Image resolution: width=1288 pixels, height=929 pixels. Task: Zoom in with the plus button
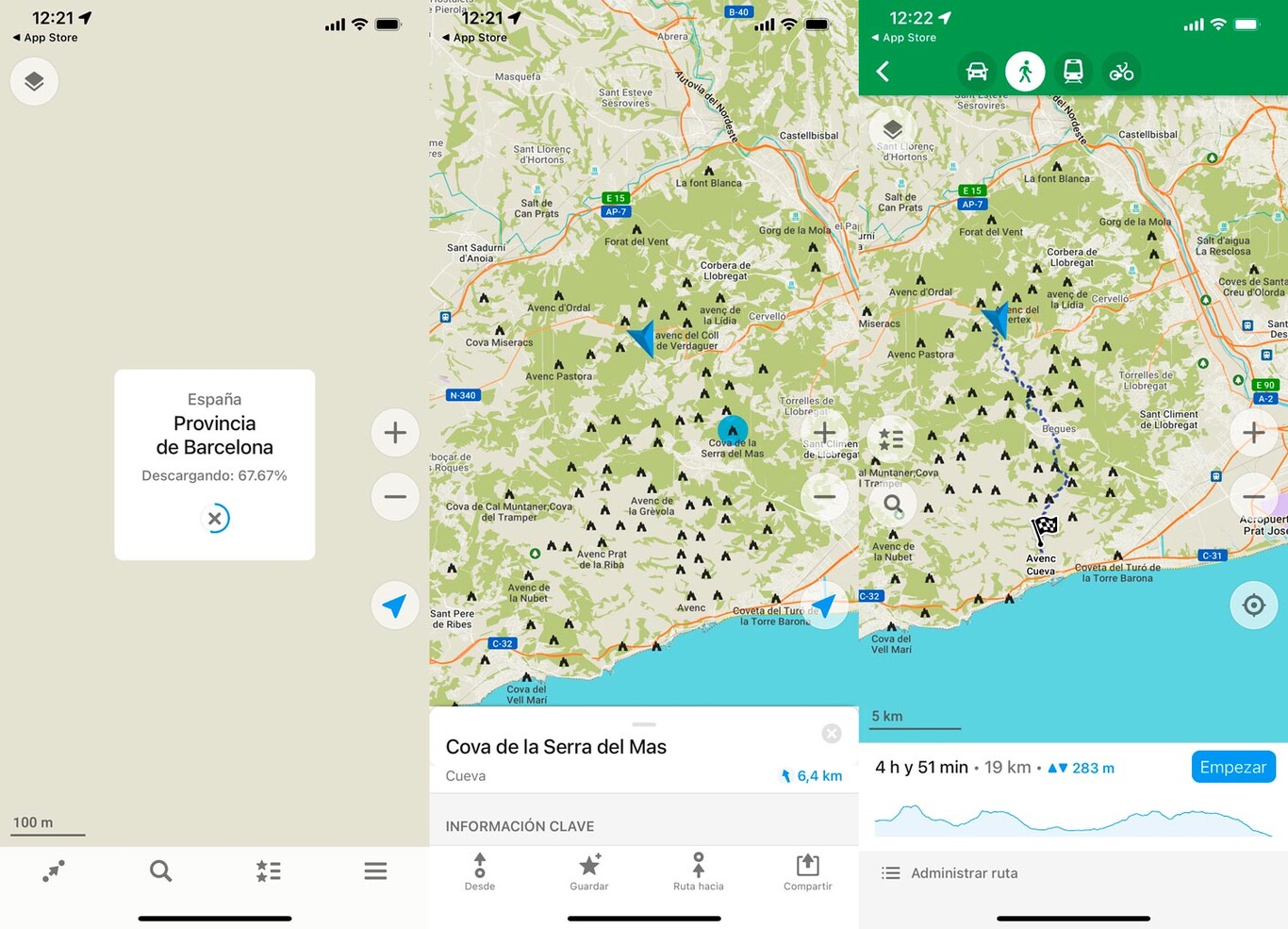pos(395,432)
